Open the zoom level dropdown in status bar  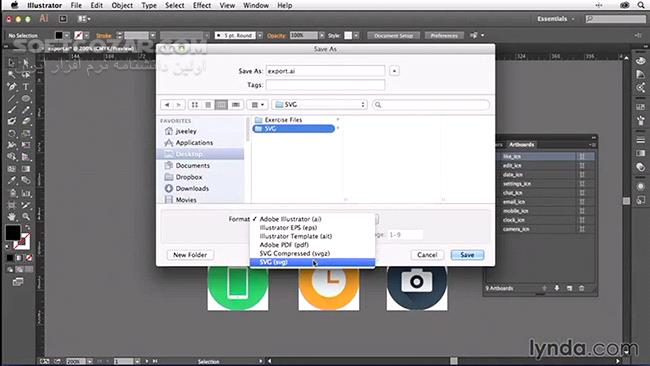90,361
